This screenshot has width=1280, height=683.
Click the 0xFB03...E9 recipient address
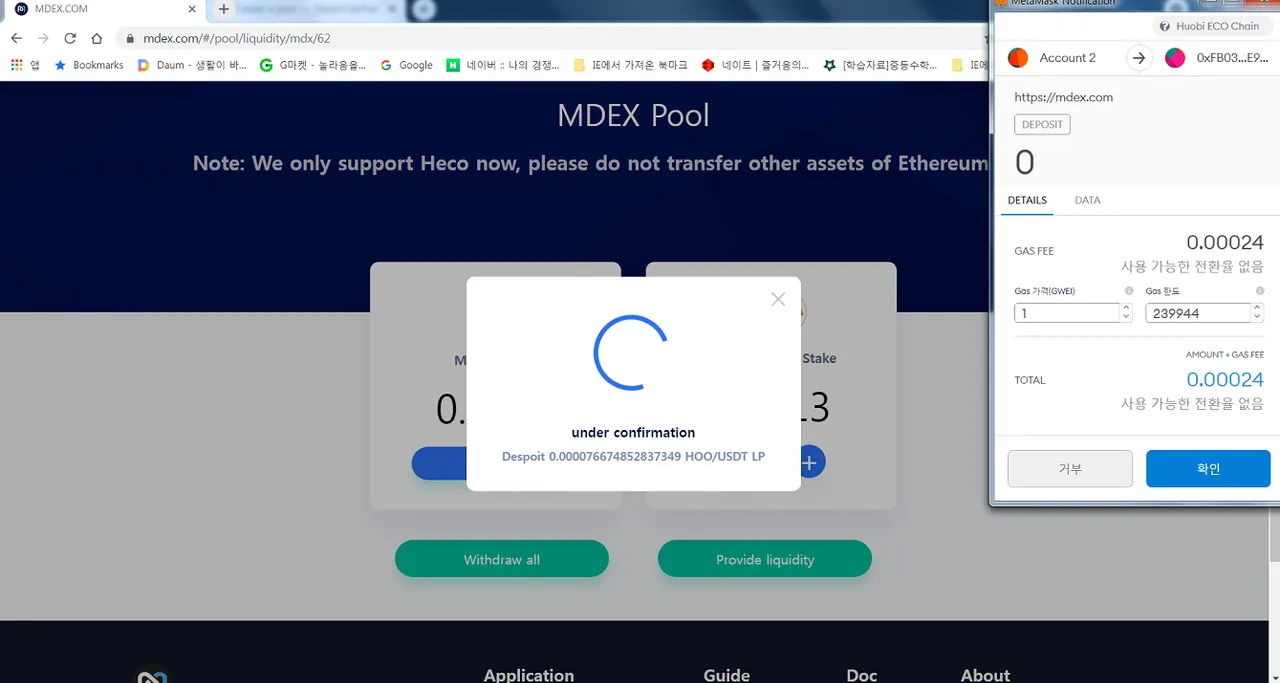1233,58
